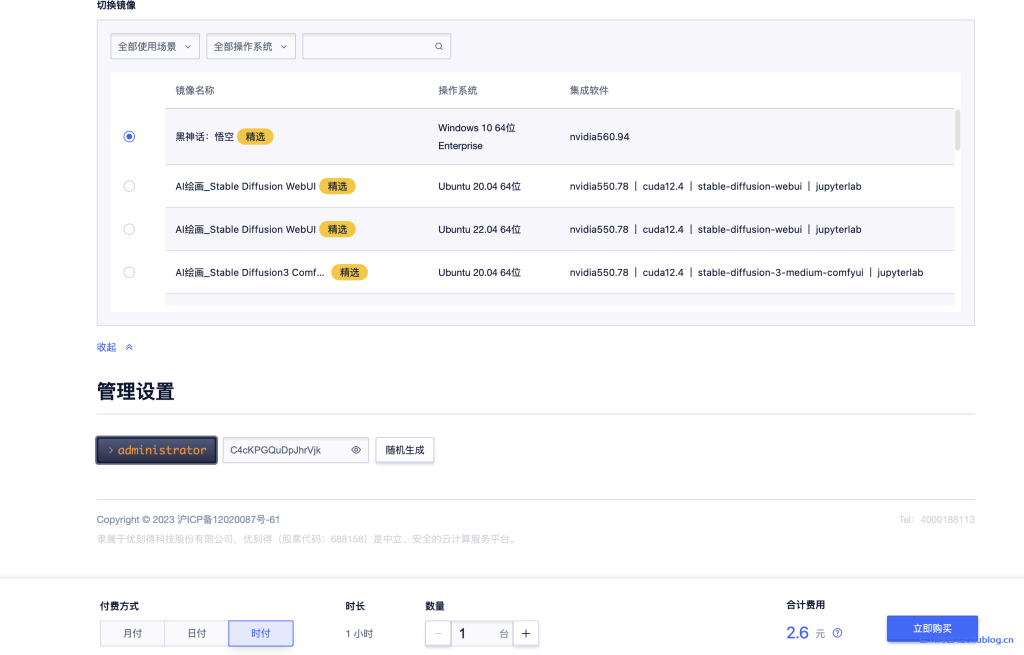1024x655 pixels.
Task: Generate a random password with 随机生成
Action: click(x=404, y=450)
